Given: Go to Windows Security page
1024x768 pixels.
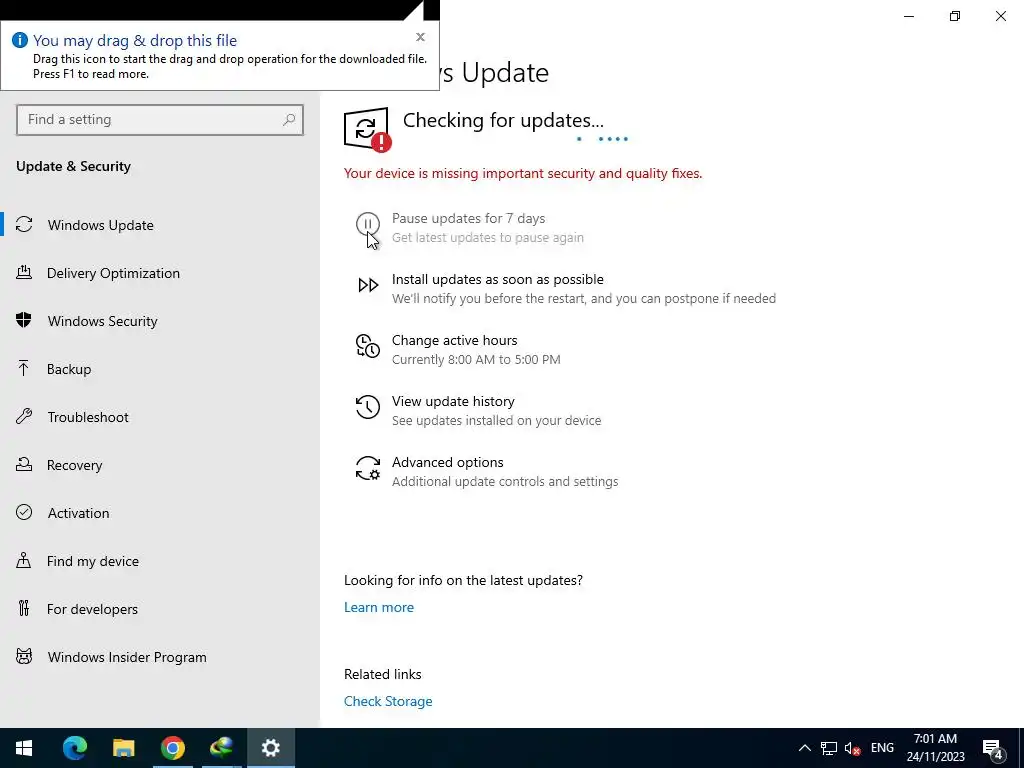Looking at the screenshot, I should (x=160, y=321).
